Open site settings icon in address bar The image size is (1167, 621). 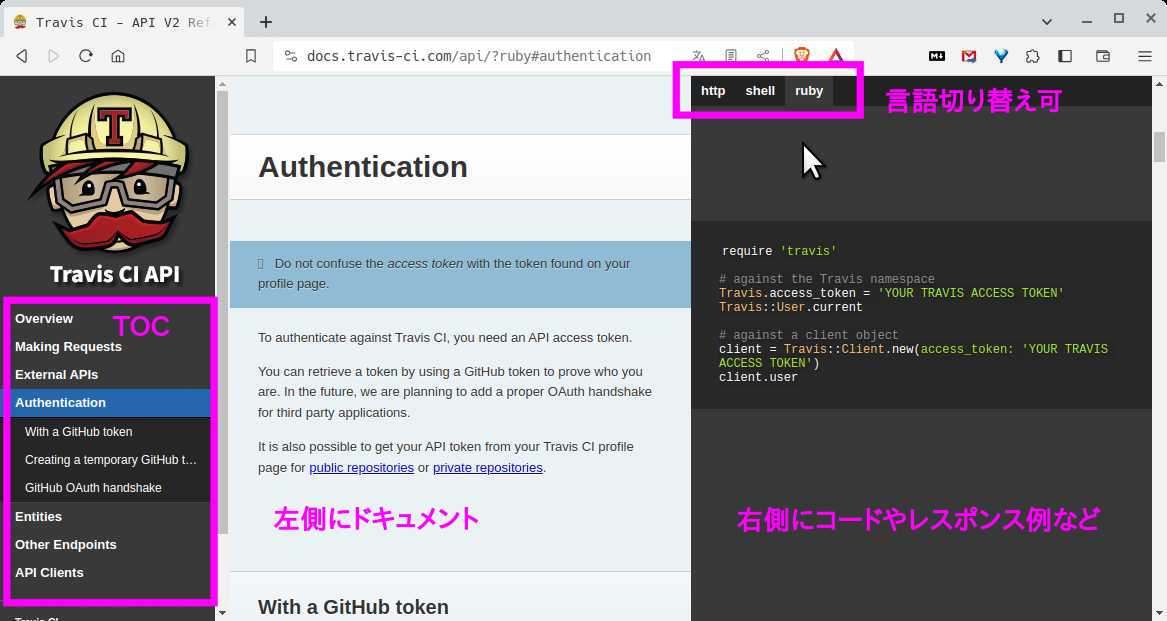point(291,56)
